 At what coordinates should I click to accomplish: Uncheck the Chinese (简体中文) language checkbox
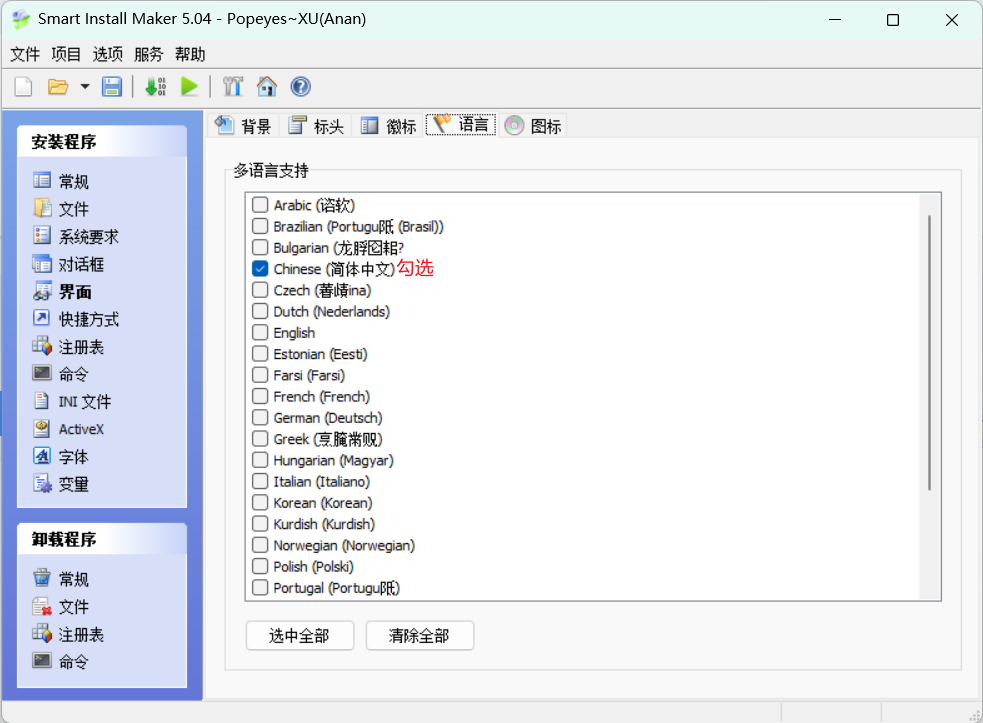(x=260, y=269)
